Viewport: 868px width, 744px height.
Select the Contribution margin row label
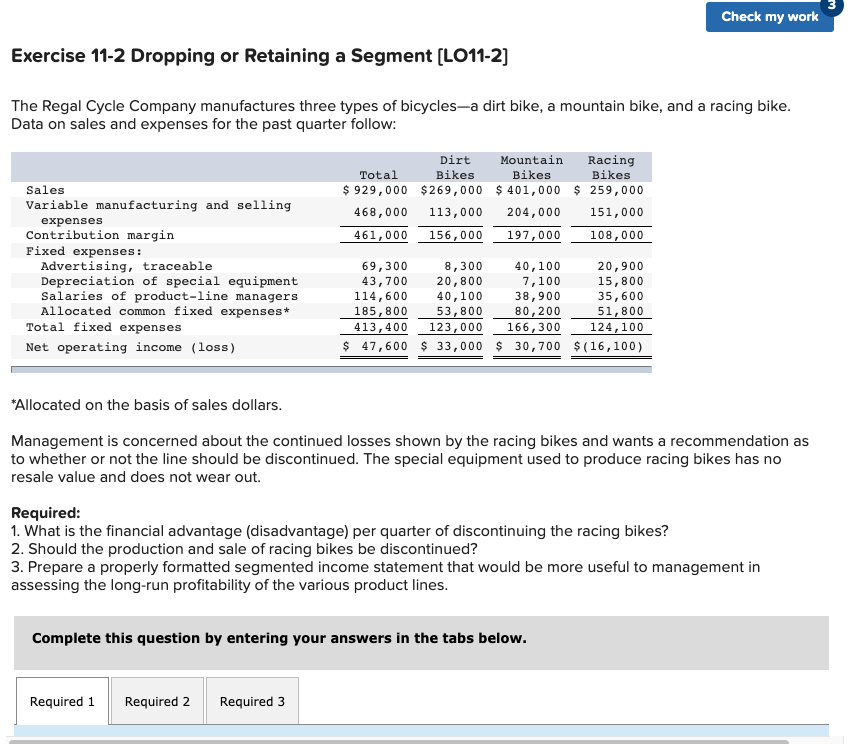[x=100, y=235]
